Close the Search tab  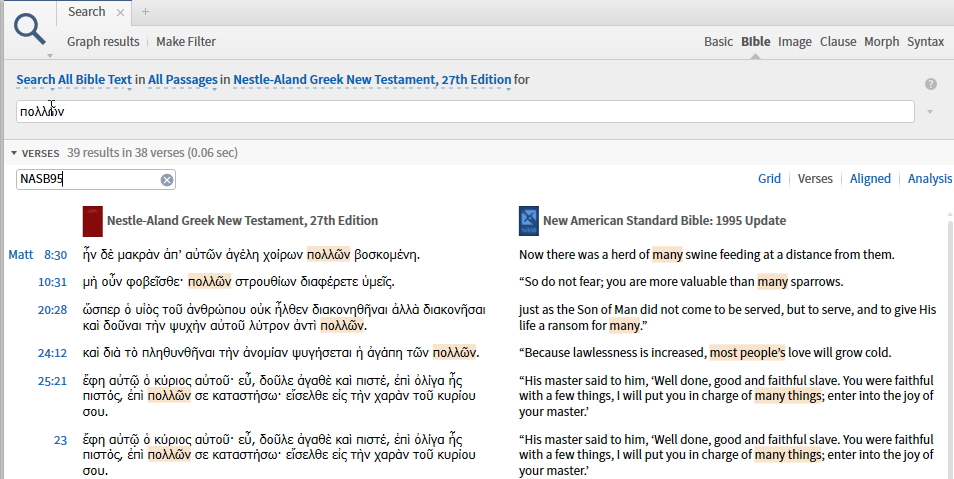(120, 12)
